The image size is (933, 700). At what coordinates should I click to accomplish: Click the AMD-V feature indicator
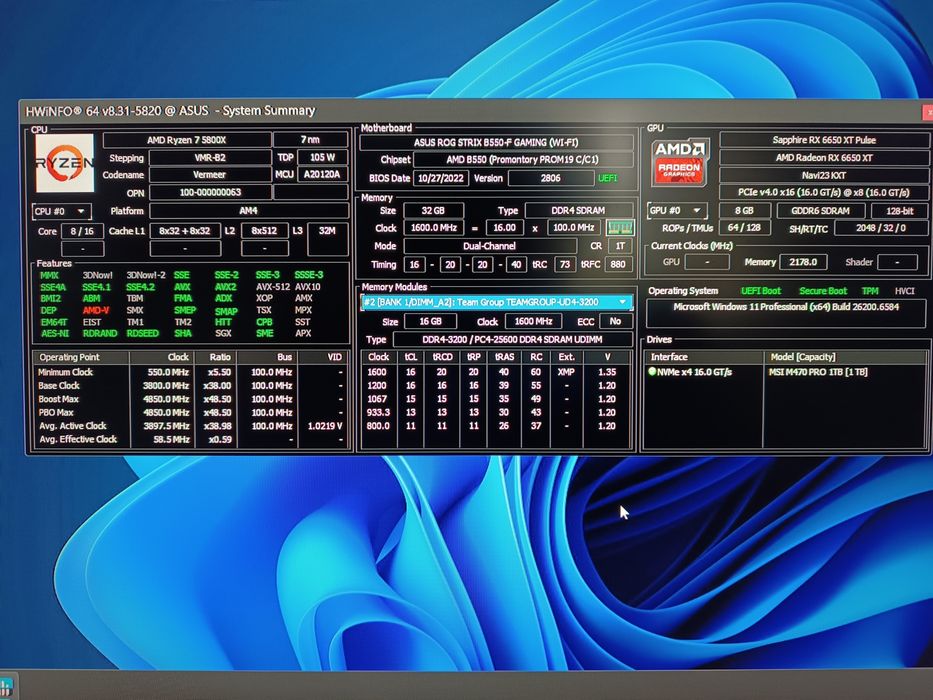pyautogui.click(x=96, y=310)
